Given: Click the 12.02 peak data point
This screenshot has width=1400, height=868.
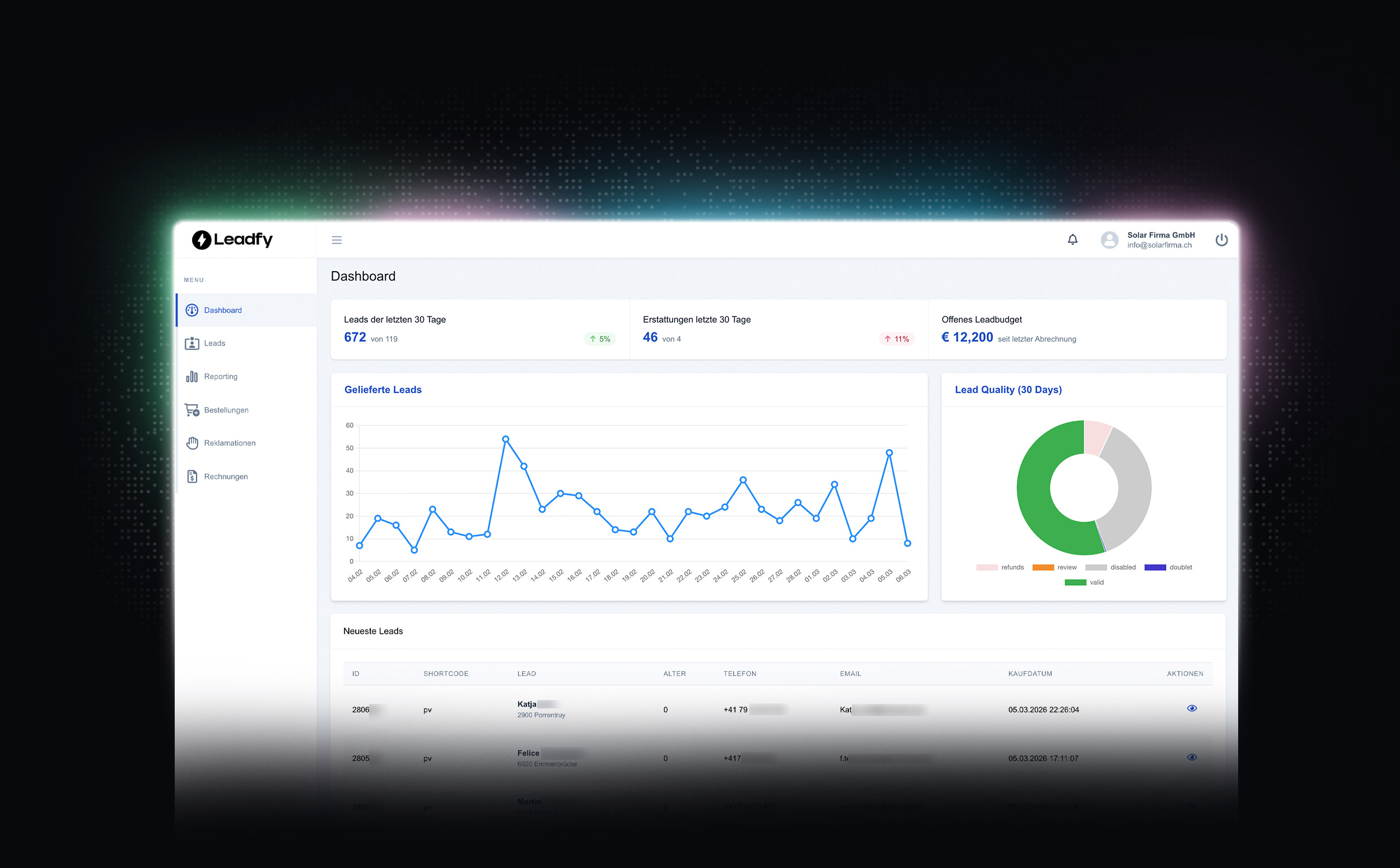Looking at the screenshot, I should (505, 439).
